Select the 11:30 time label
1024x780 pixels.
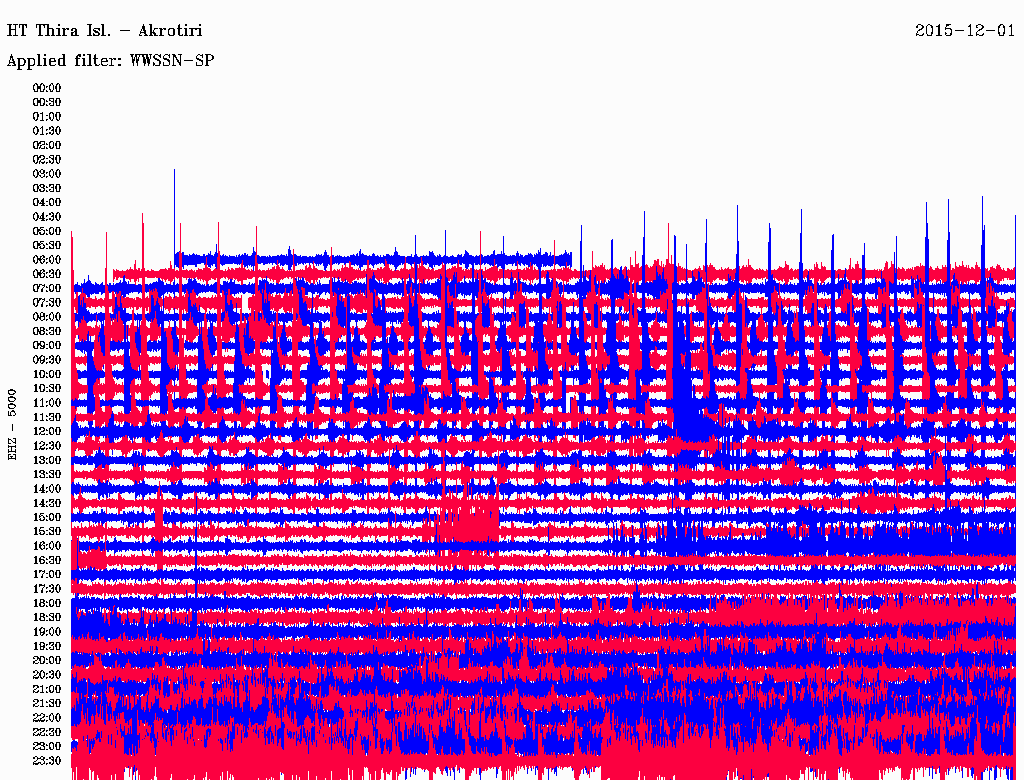pos(47,417)
